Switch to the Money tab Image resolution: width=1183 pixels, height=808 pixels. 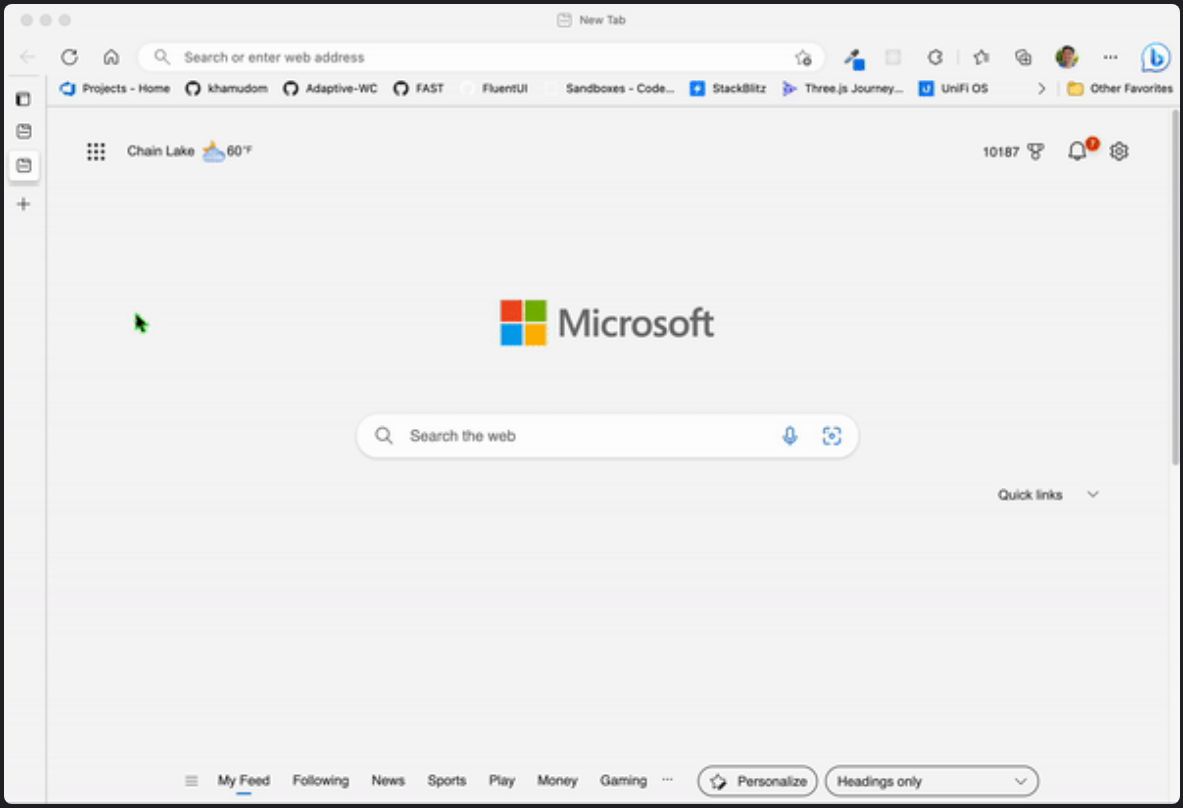click(558, 781)
